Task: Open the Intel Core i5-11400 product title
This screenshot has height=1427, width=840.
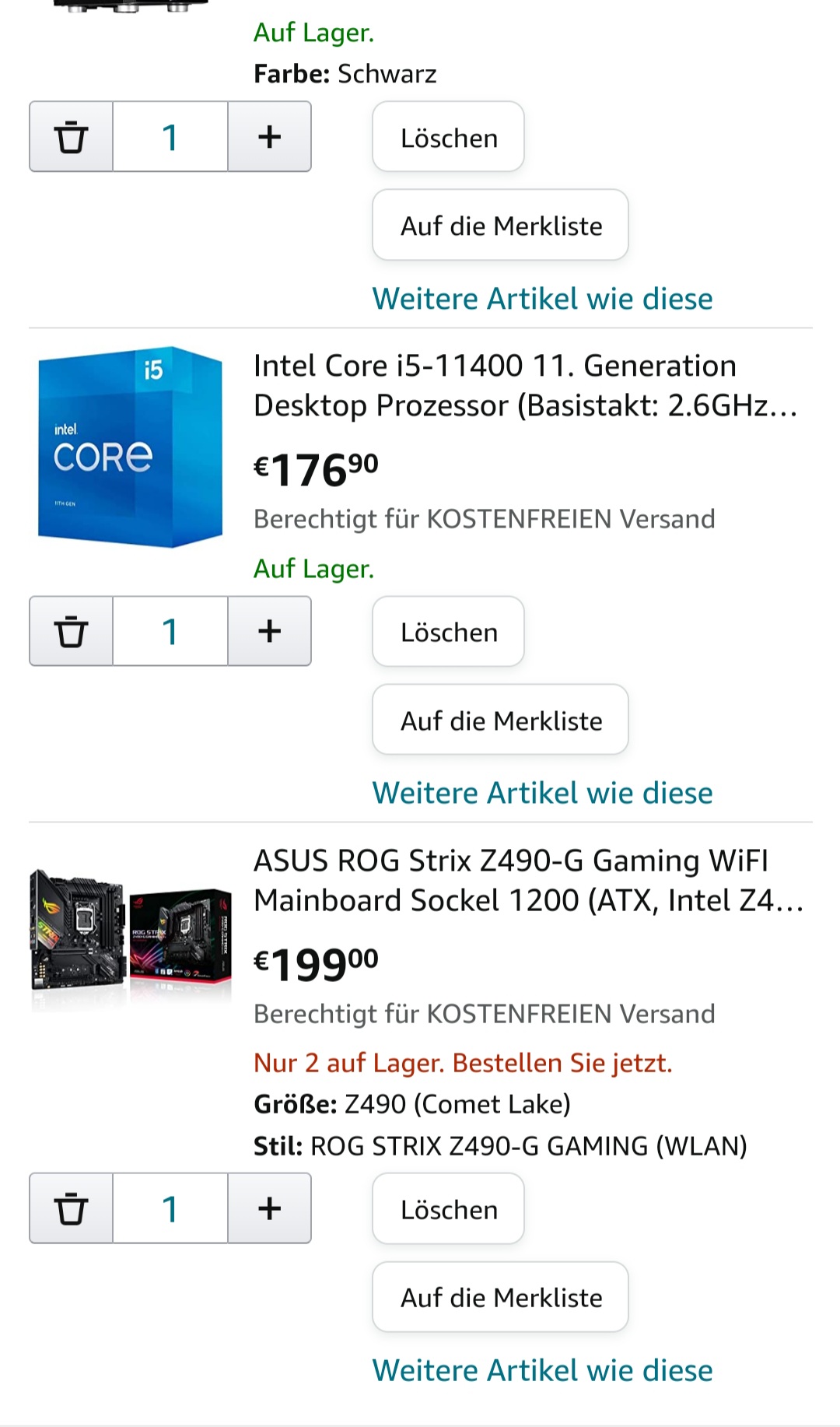Action: coord(526,386)
